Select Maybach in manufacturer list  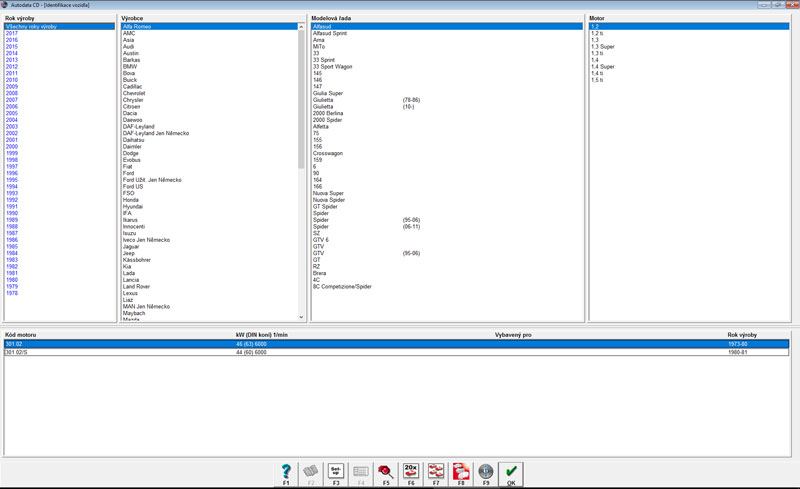tap(134, 313)
